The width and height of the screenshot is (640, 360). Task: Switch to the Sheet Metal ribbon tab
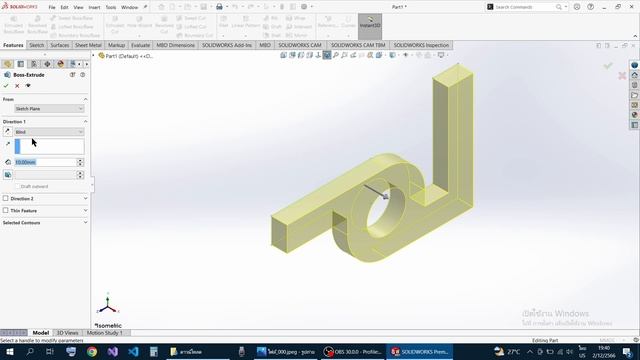(x=88, y=45)
